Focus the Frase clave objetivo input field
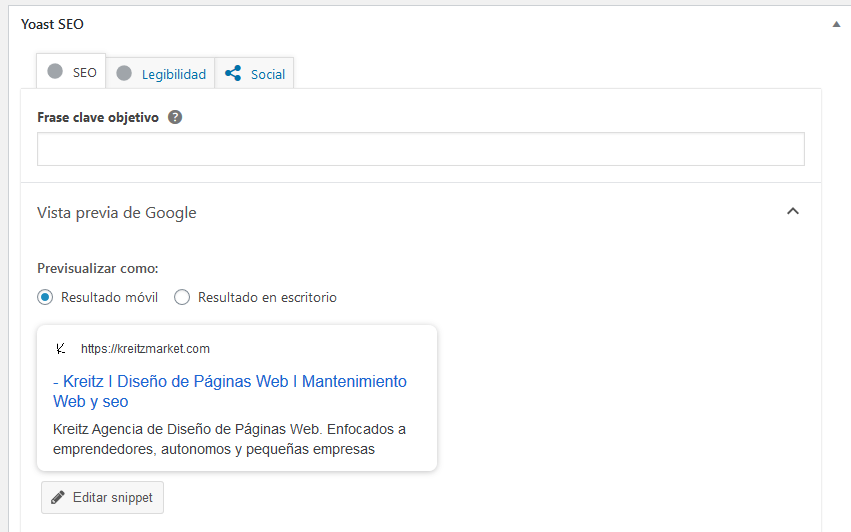Viewport: 851px width, 532px height. (421, 149)
